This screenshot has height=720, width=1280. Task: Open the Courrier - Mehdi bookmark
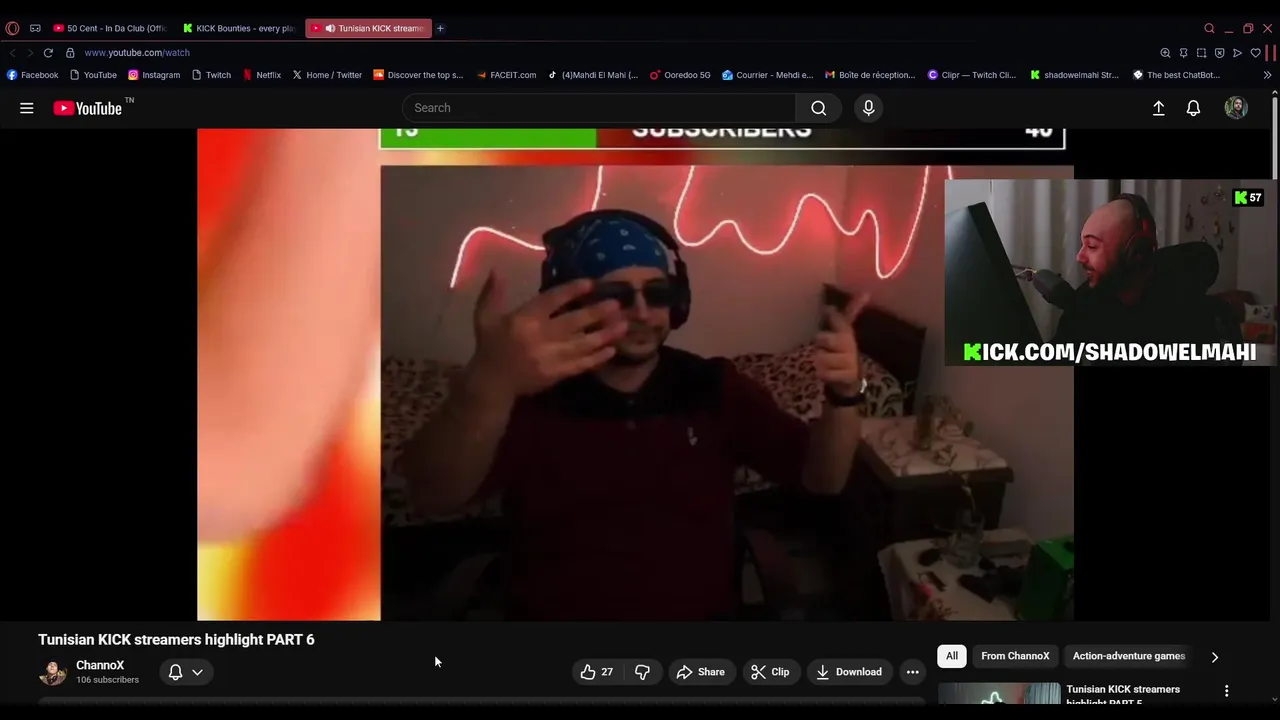[x=767, y=75]
